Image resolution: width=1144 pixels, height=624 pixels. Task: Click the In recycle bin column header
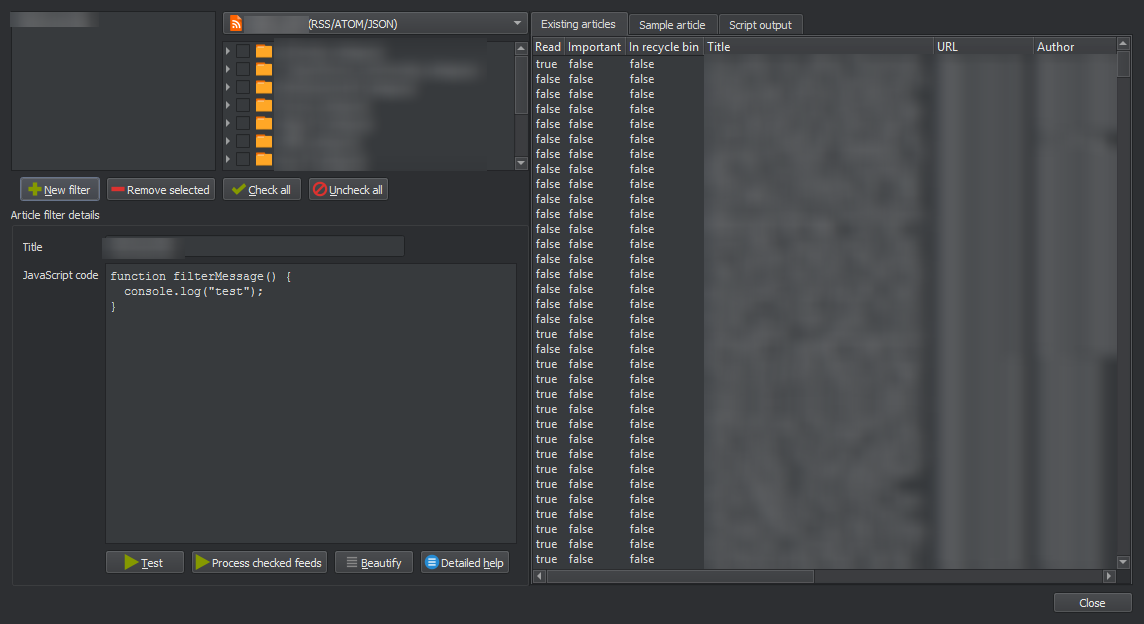(x=664, y=47)
